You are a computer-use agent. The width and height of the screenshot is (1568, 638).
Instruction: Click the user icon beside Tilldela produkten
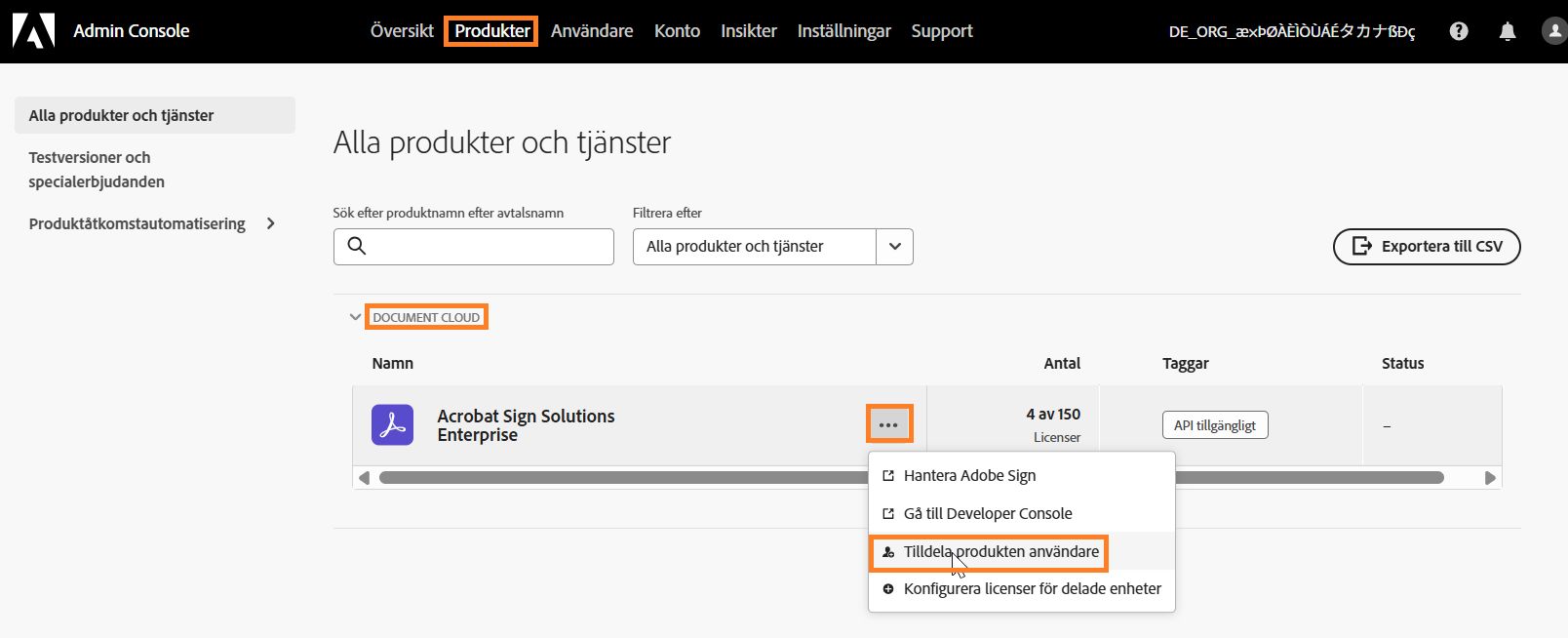pos(888,552)
